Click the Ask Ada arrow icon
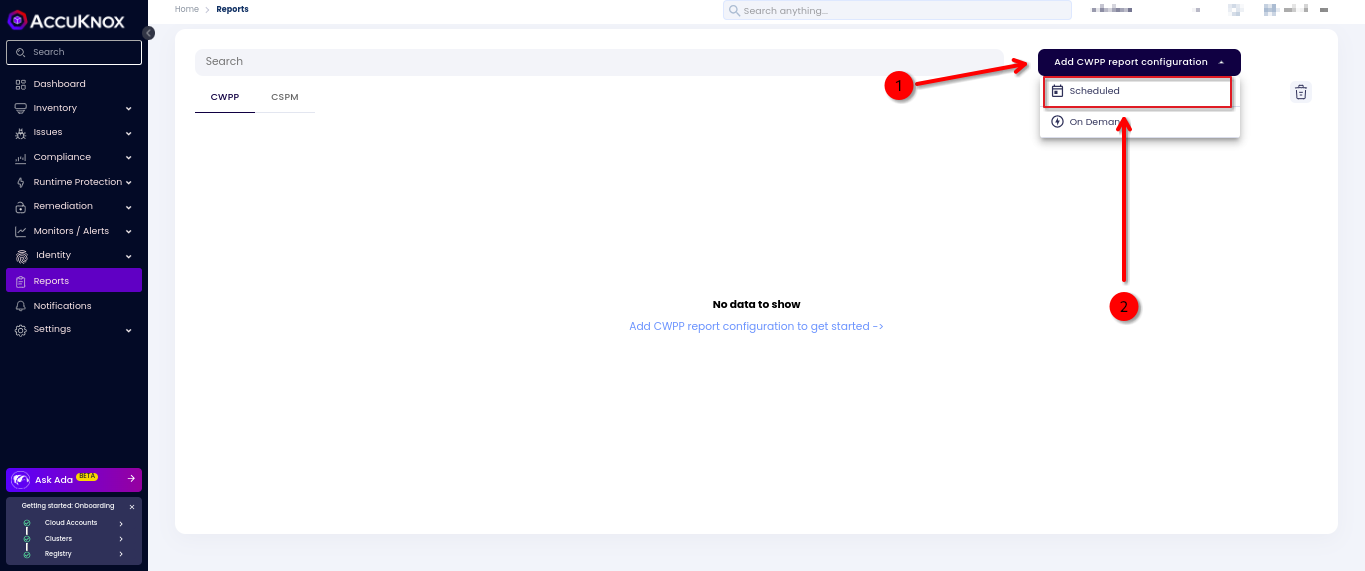This screenshot has width=1365, height=571. coord(131,479)
